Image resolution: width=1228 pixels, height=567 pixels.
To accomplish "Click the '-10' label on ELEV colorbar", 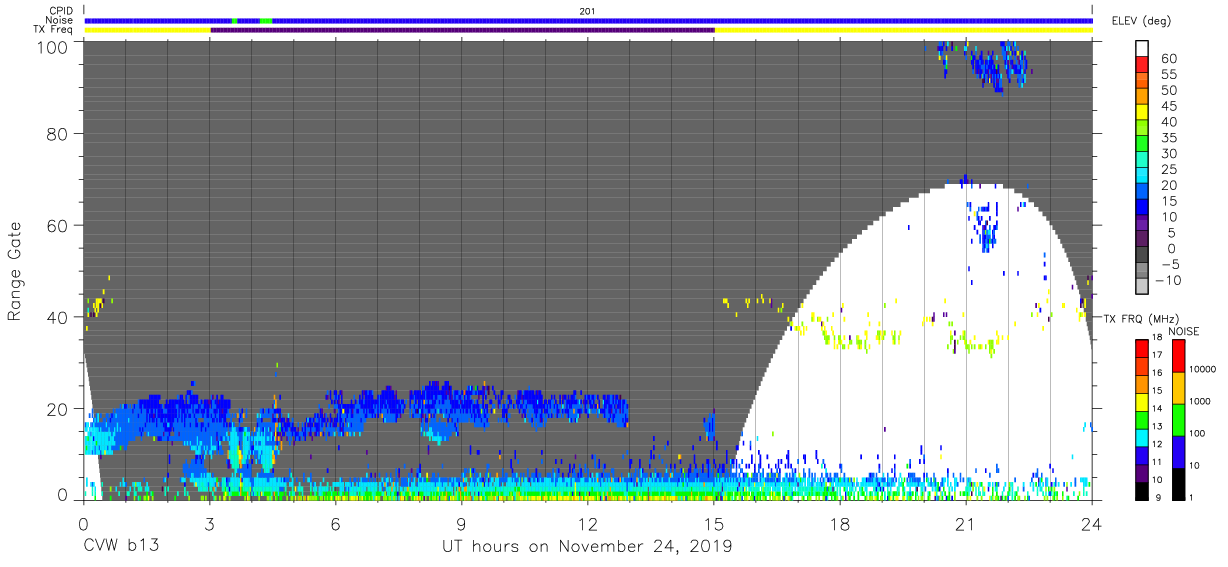I will click(x=1168, y=280).
